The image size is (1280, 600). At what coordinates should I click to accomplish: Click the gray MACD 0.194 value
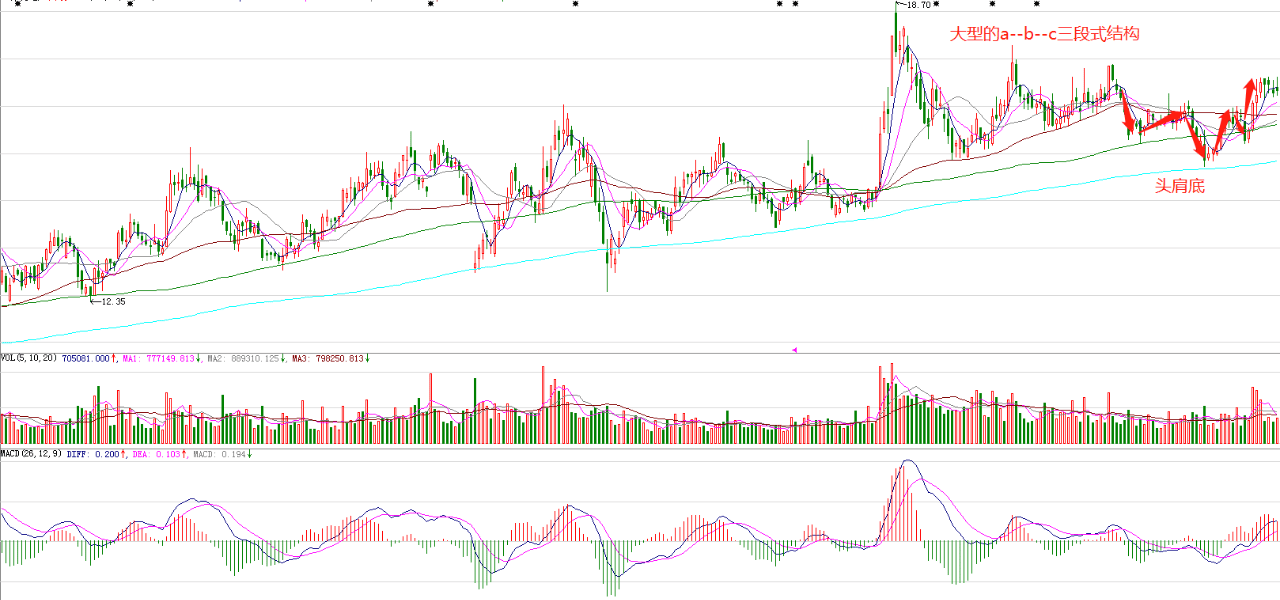[x=219, y=454]
